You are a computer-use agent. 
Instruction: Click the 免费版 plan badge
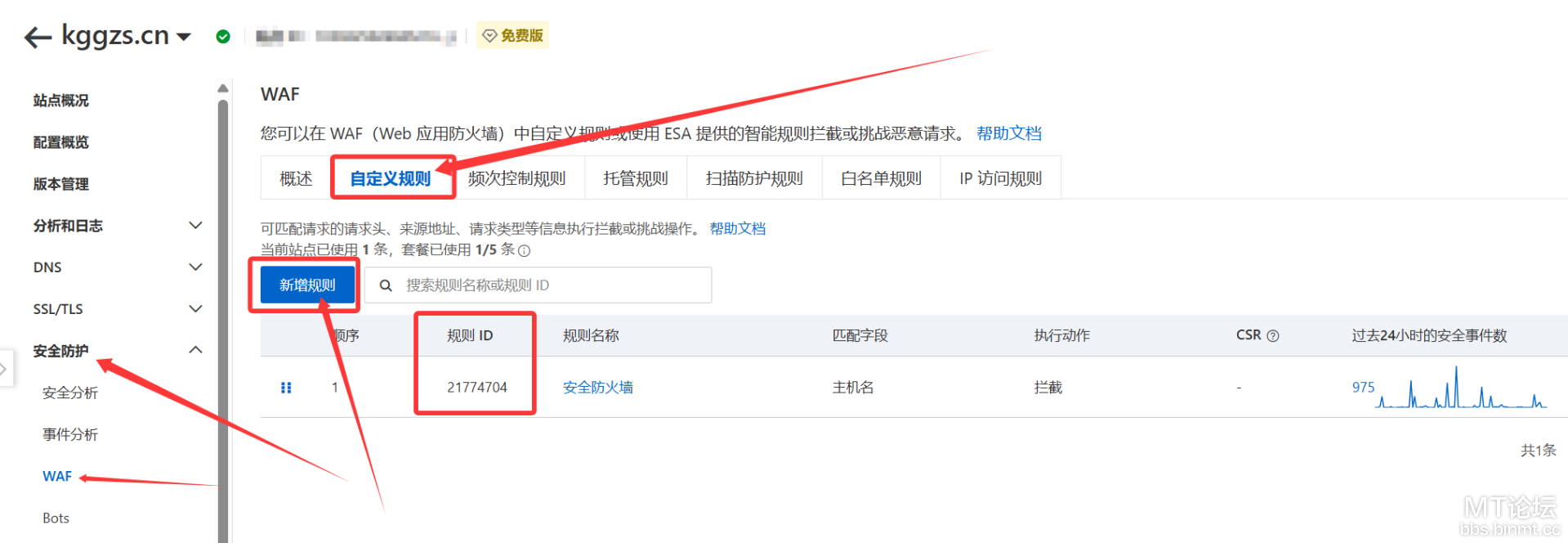(513, 36)
